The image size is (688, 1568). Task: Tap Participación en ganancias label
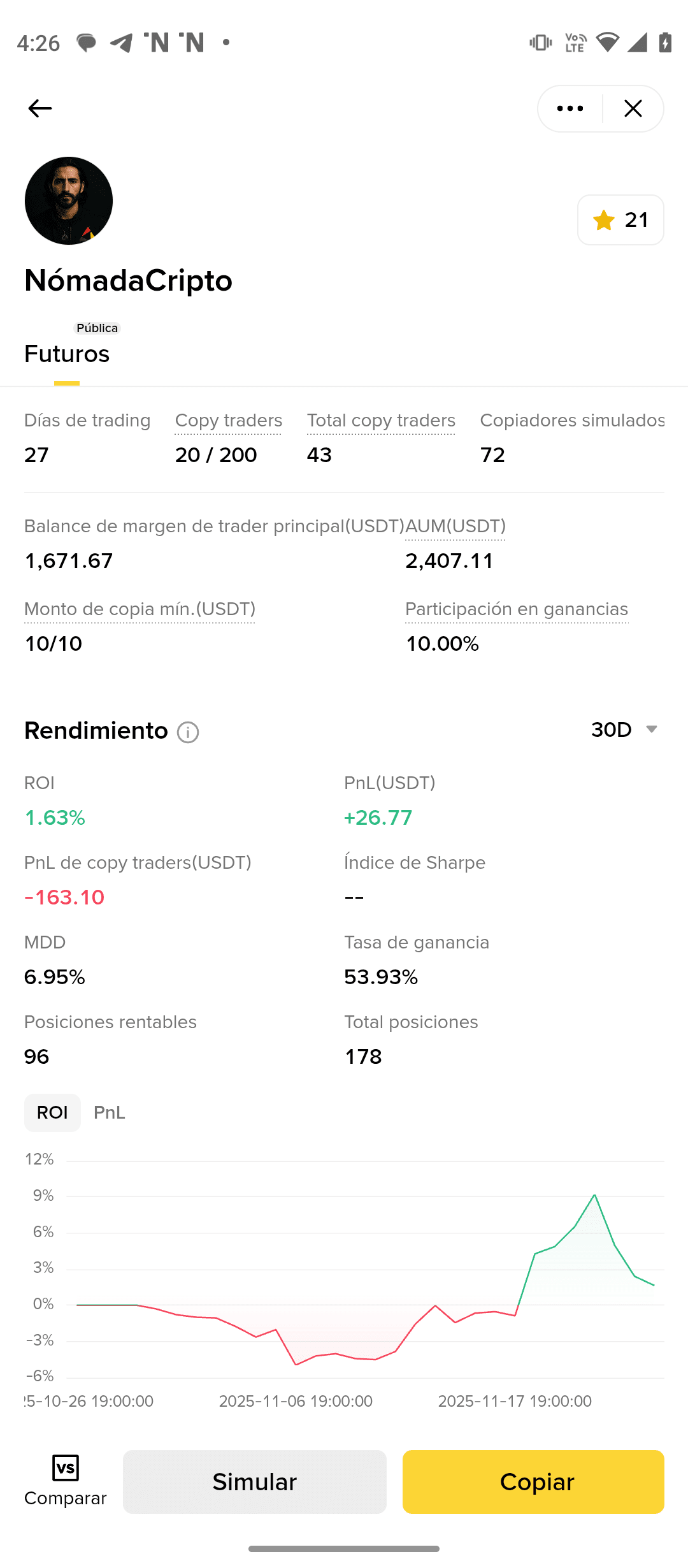517,609
